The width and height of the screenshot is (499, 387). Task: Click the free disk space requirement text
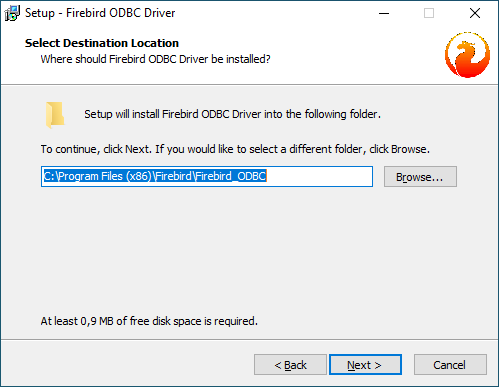149,321
